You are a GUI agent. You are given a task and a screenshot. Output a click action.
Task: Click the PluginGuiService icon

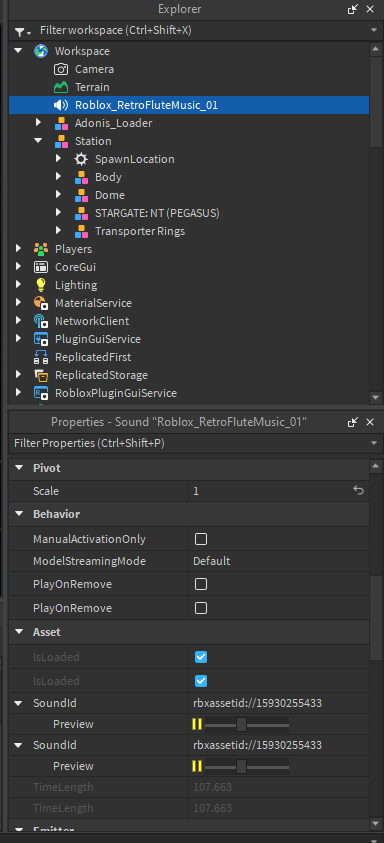[x=41, y=339]
